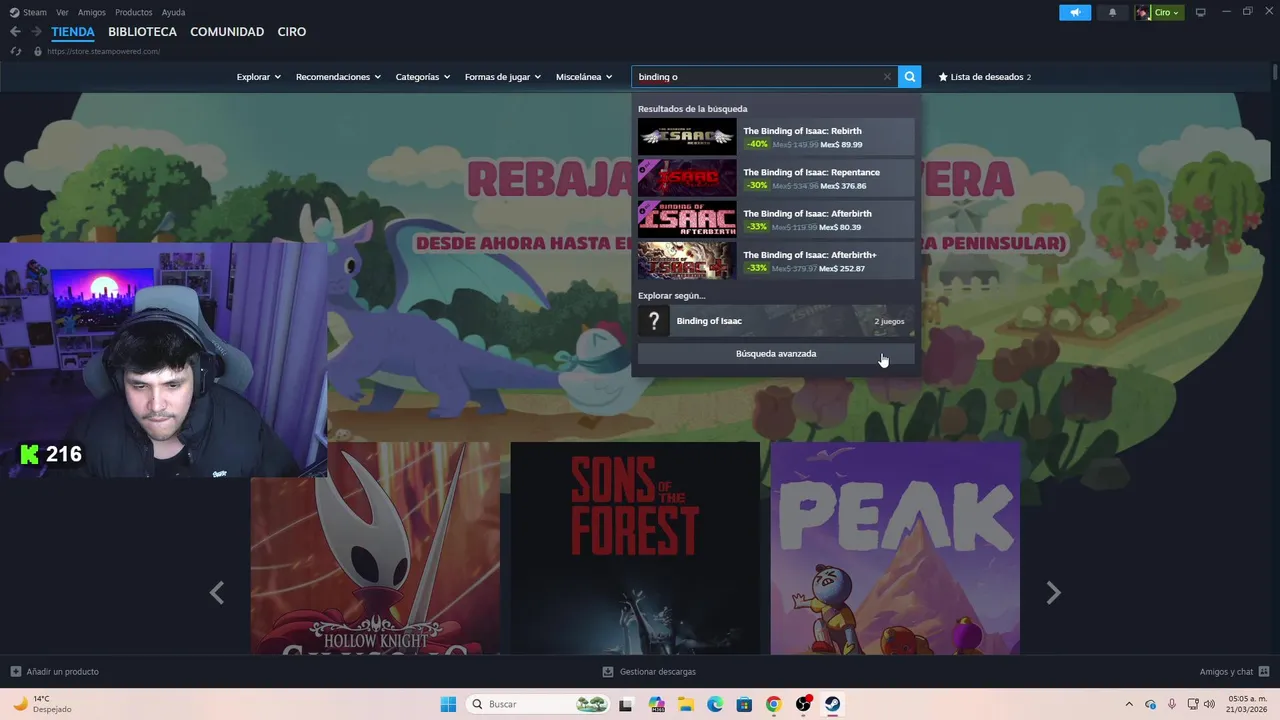
Task: Switch to Google Chrome in taskbar
Action: click(x=773, y=704)
